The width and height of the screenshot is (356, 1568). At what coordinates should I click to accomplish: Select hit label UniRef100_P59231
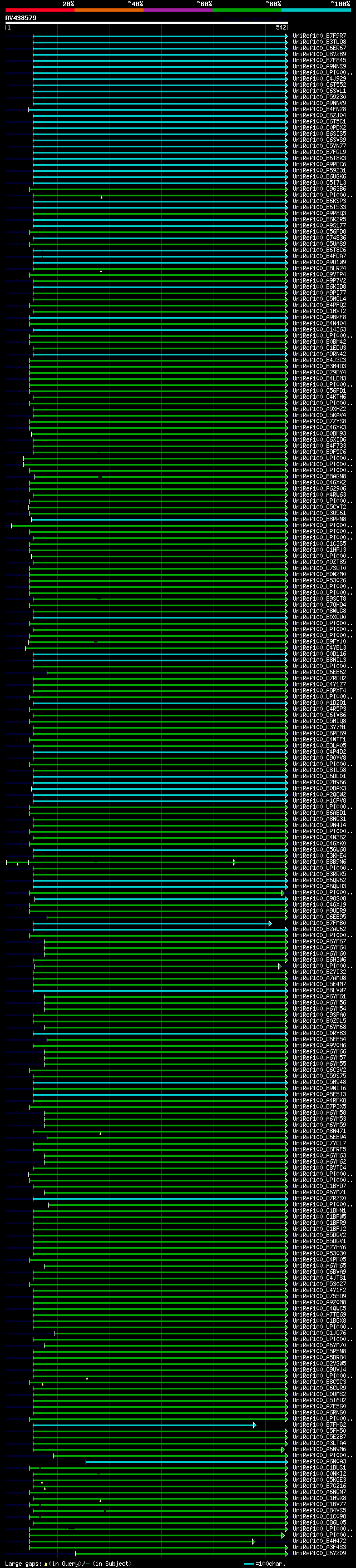pyautogui.click(x=319, y=170)
